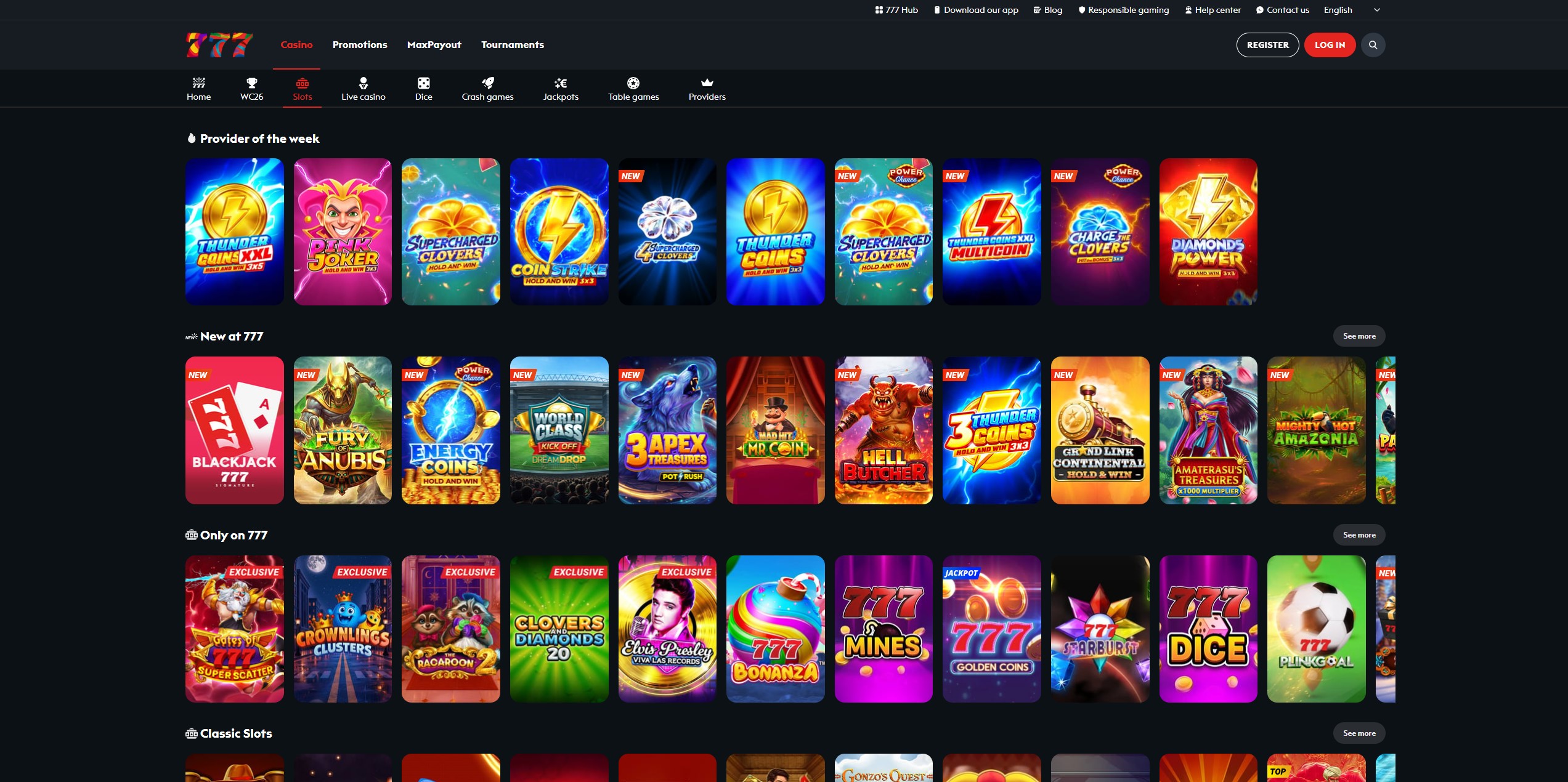Image resolution: width=1568 pixels, height=782 pixels.
Task: Open Clovers and Diamonds 20 game
Action: point(559,629)
